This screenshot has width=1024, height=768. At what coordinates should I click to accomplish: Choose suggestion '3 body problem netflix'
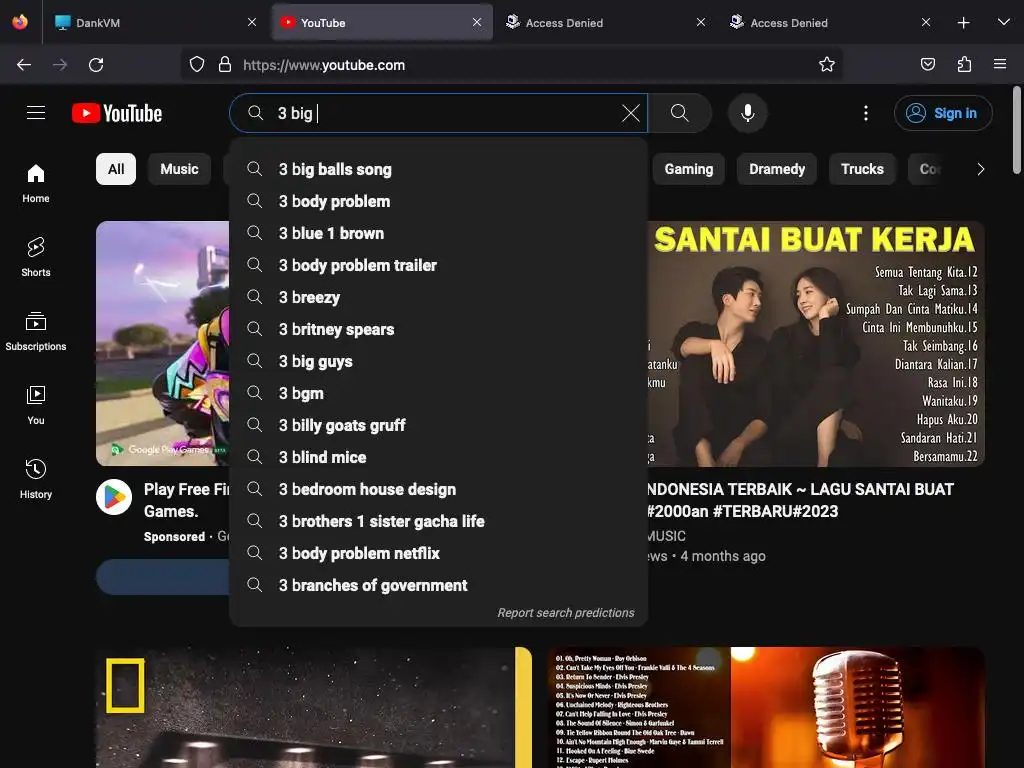click(438, 553)
